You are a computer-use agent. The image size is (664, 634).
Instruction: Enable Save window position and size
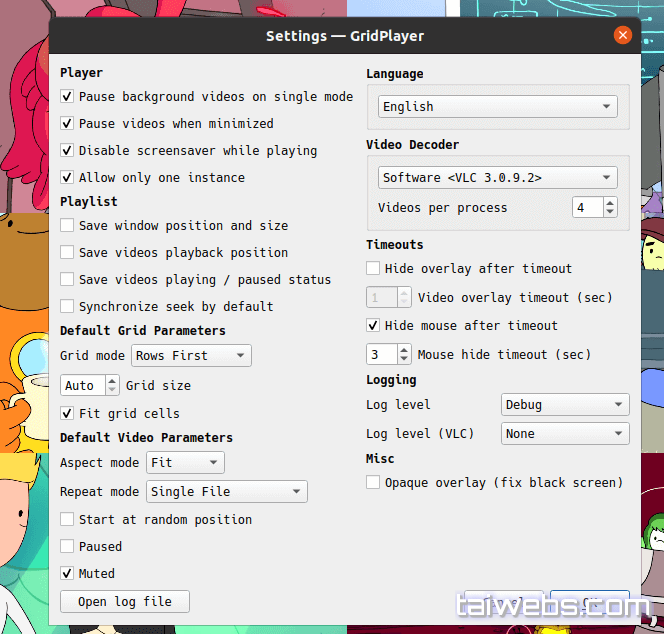67,226
